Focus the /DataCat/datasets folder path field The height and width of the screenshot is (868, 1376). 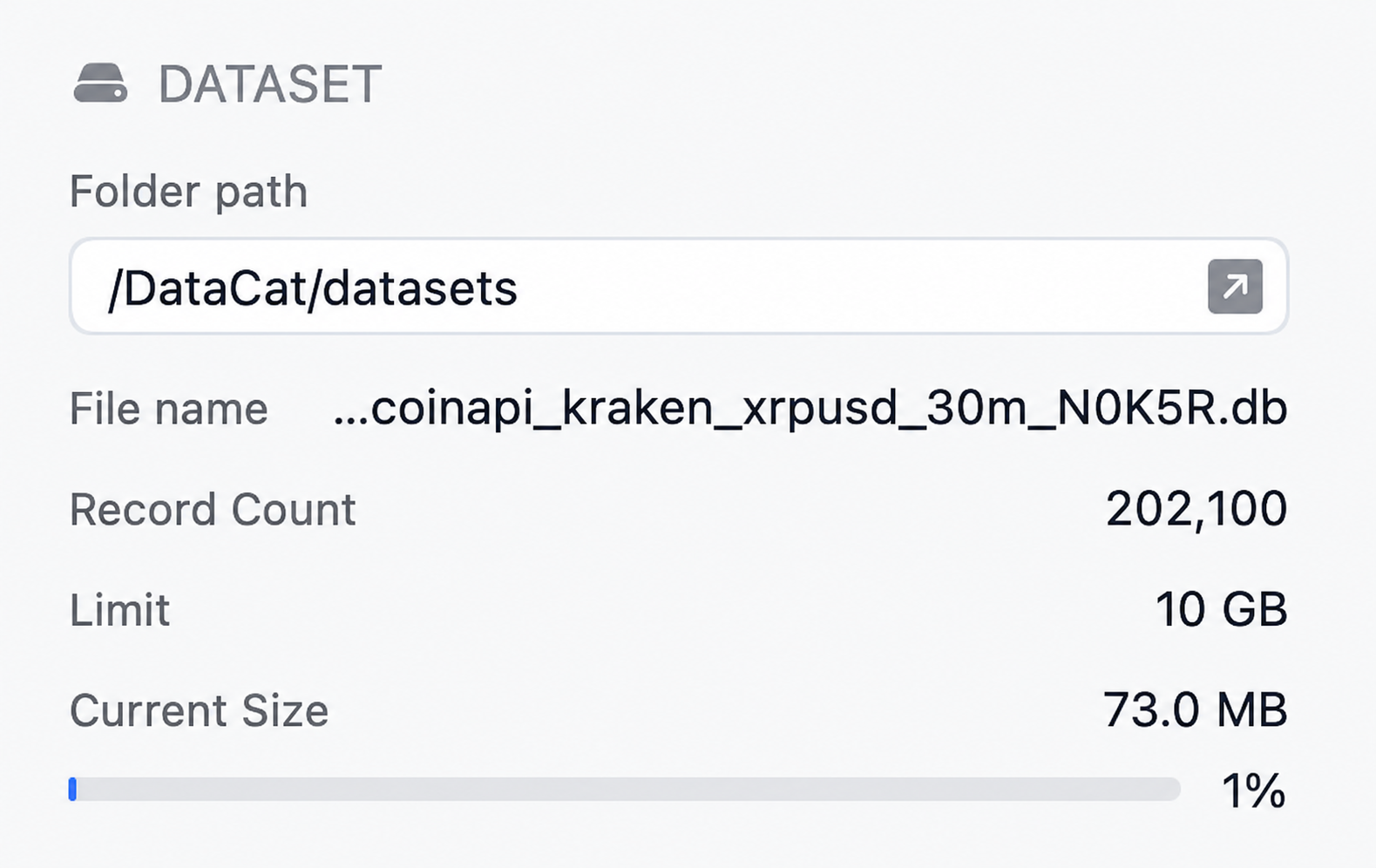point(679,286)
